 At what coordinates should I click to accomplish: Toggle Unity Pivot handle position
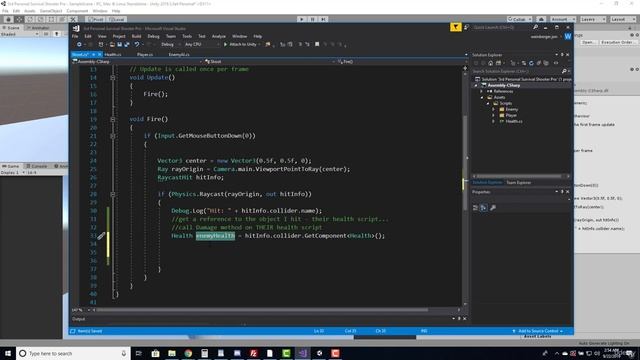point(96,19)
